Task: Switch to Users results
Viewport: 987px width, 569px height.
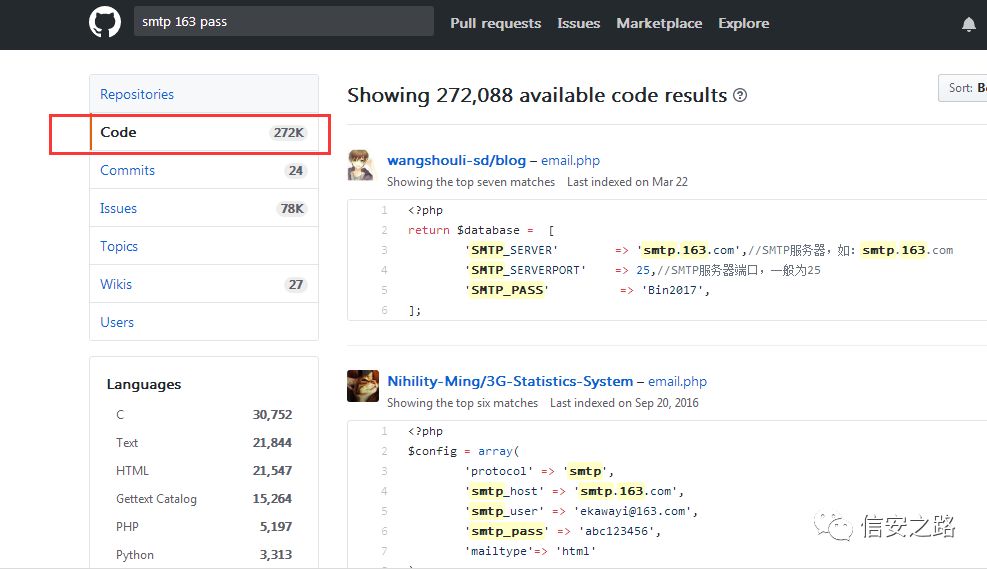Action: [x=204, y=322]
